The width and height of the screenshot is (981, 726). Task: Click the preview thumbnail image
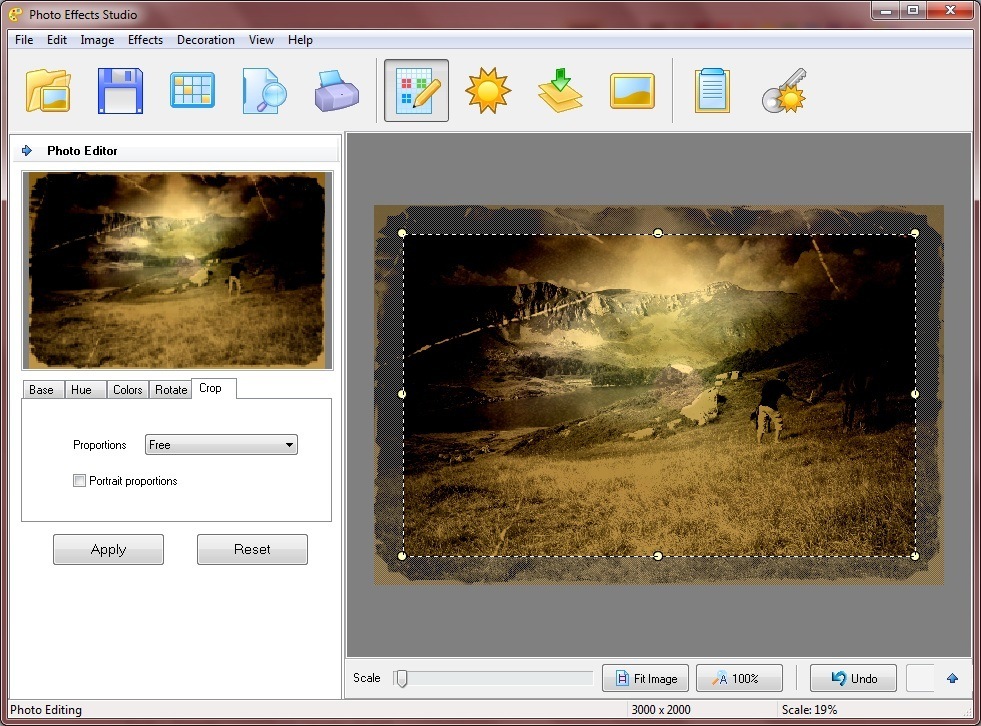(x=177, y=268)
